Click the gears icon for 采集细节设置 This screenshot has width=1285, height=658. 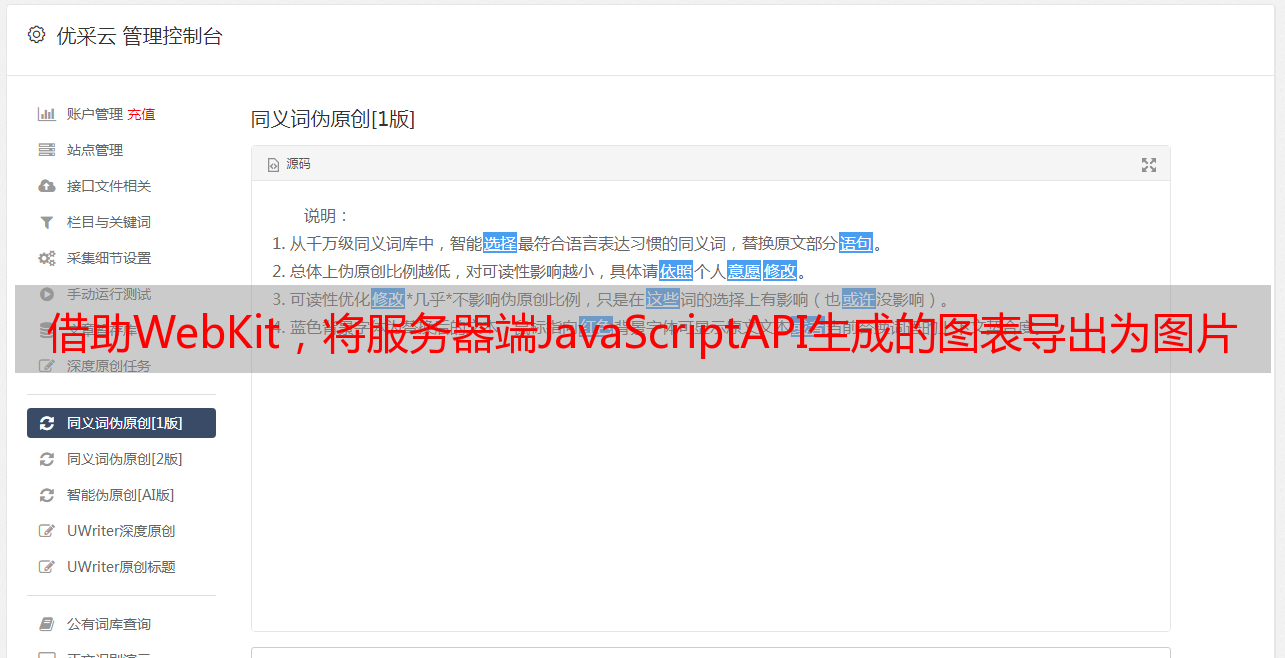(46, 258)
